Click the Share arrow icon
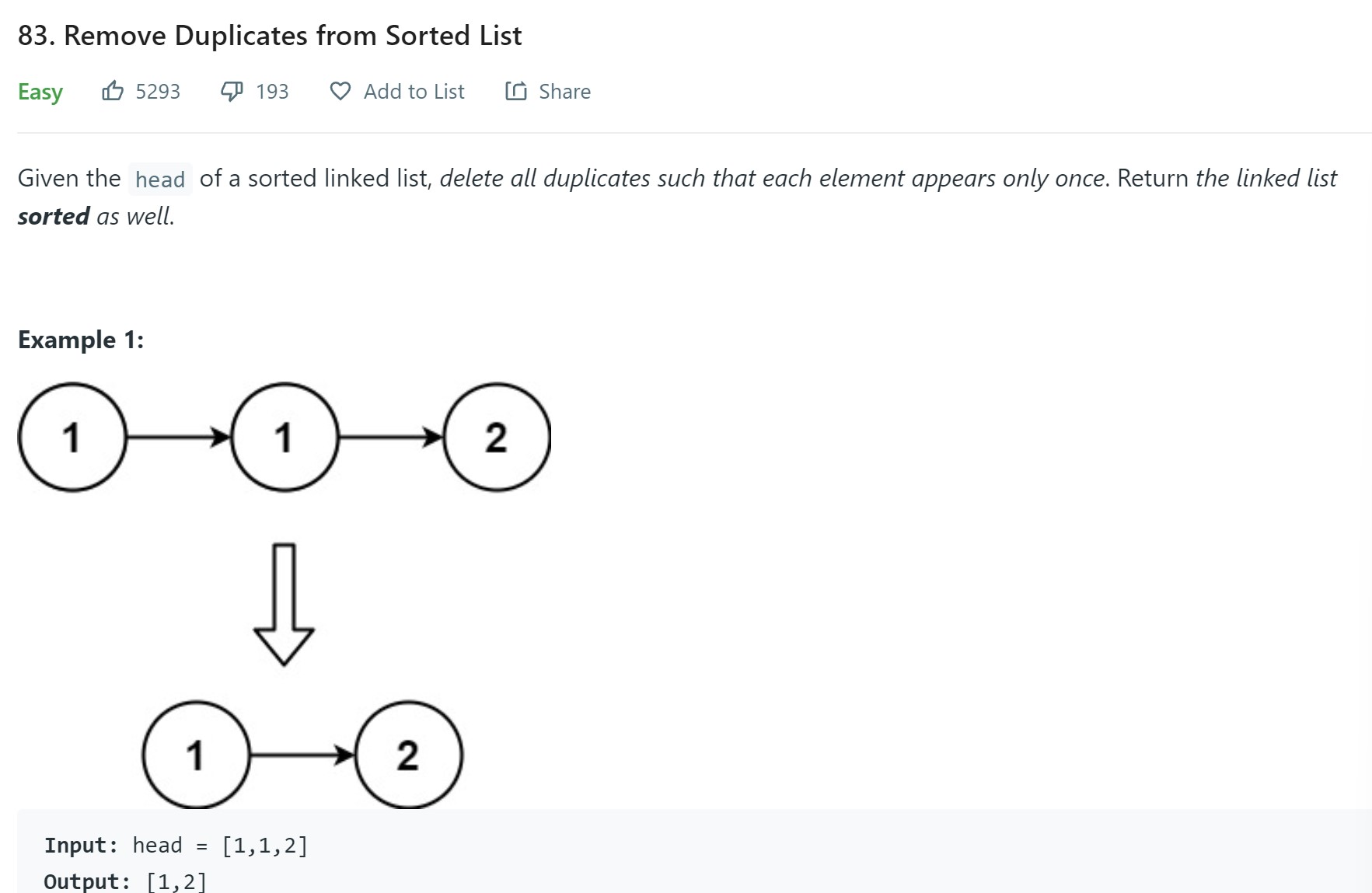Image resolution: width=1372 pixels, height=893 pixels. point(516,91)
